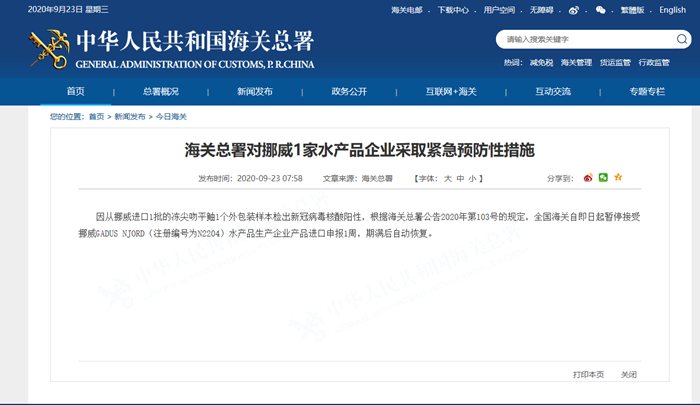
Task: Share article to QQ Zone star icon
Action: coord(618,178)
